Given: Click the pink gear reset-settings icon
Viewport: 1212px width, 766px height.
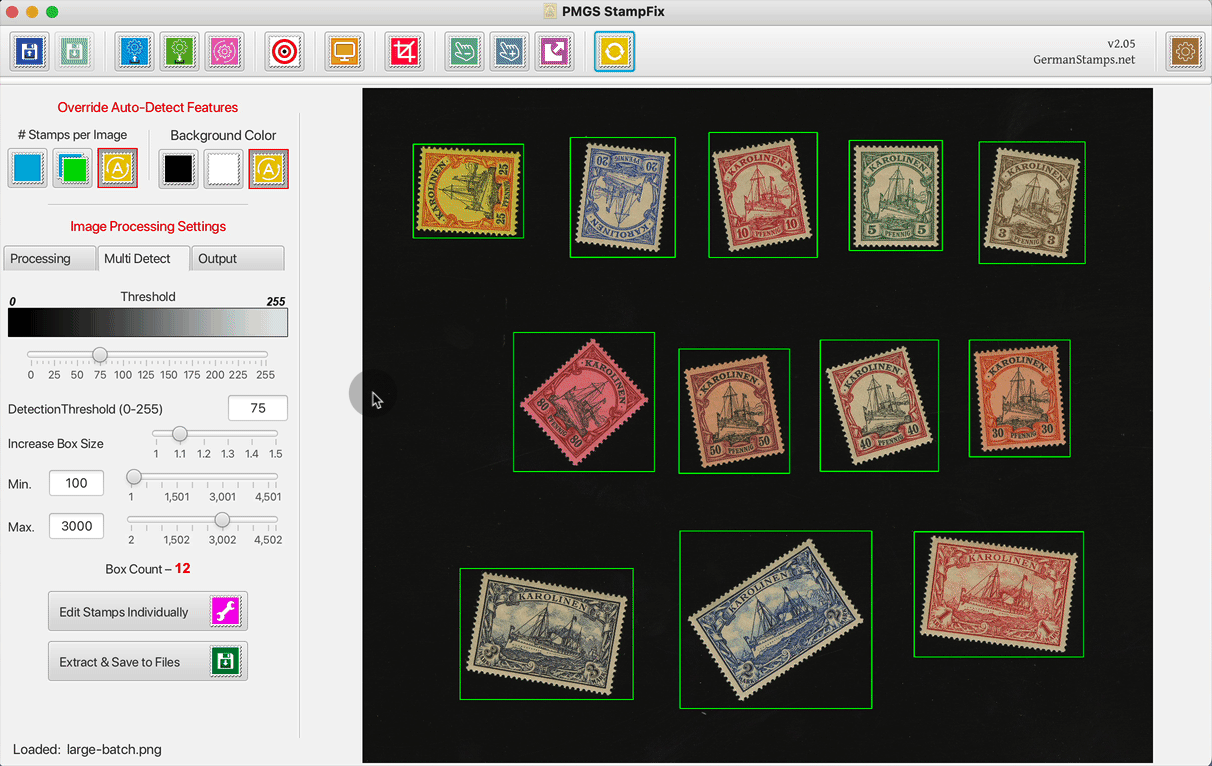Looking at the screenshot, I should point(225,51).
